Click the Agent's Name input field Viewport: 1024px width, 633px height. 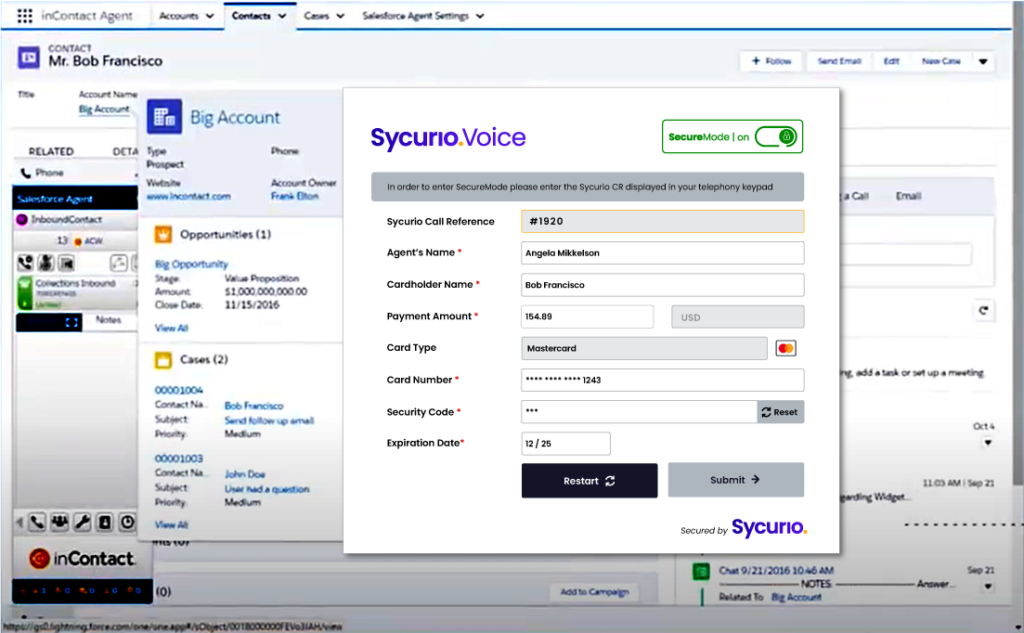click(x=663, y=253)
